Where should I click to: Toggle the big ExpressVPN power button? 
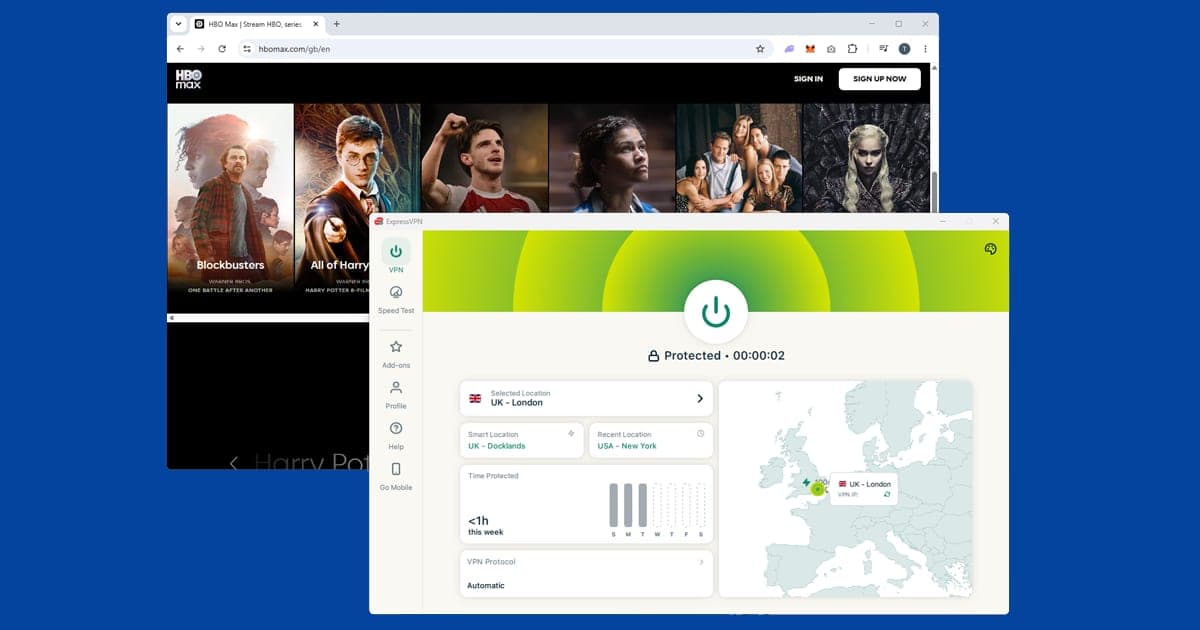[716, 313]
